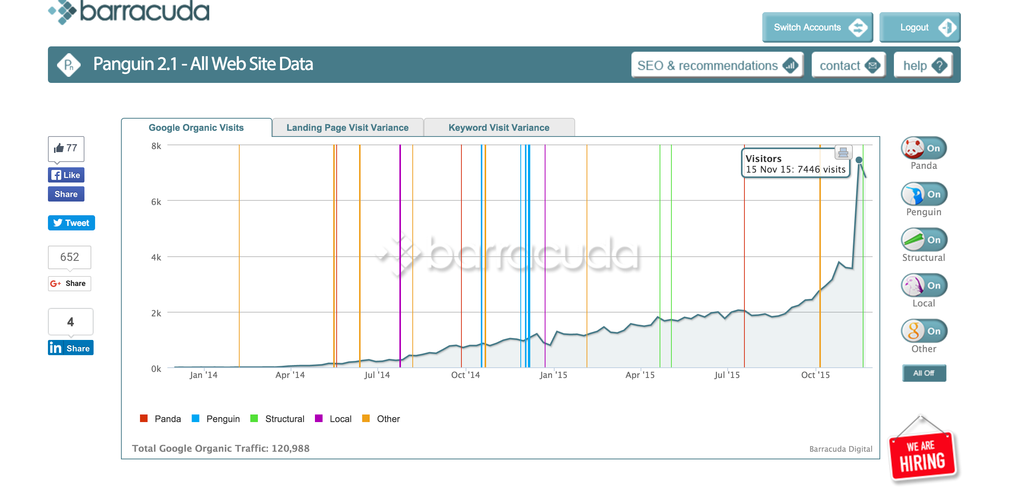Click the 15 Nov 15 data point
The width and height of the screenshot is (1024, 489).
tap(859, 160)
